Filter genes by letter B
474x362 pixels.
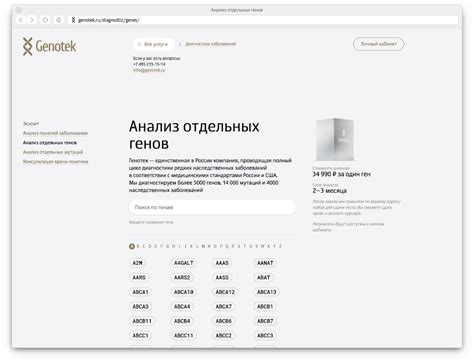(138, 246)
